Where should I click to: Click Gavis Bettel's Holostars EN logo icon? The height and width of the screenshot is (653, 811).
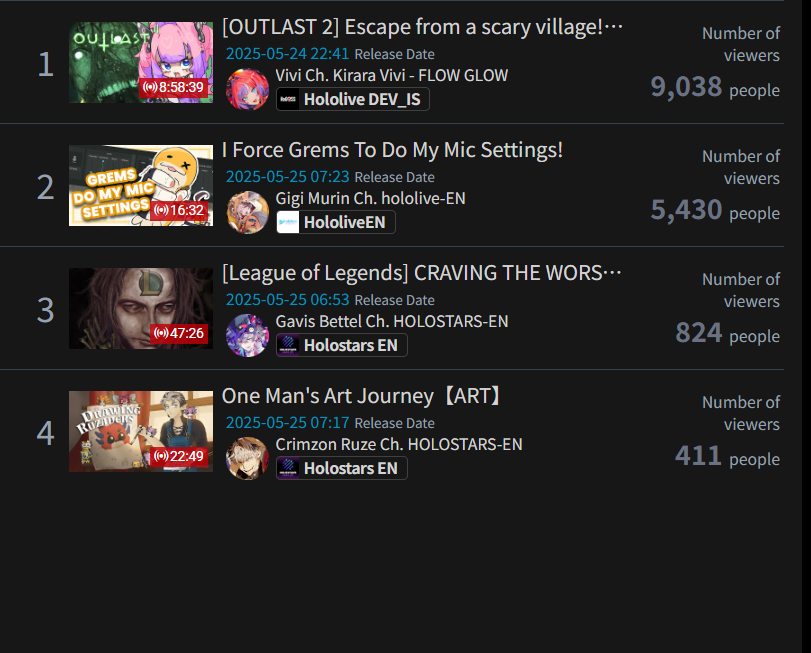coord(288,345)
